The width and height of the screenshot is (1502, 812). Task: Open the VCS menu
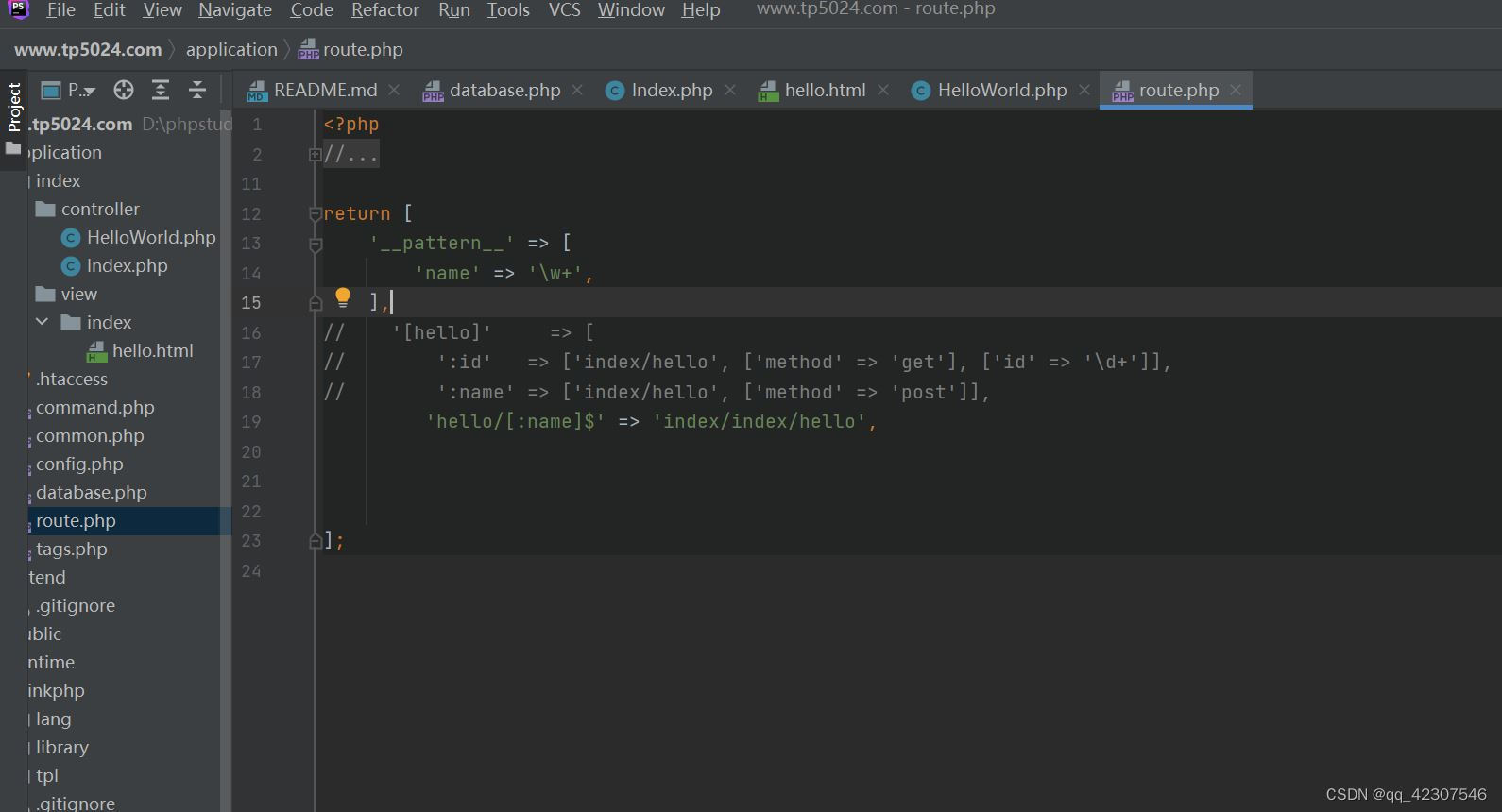pos(564,10)
